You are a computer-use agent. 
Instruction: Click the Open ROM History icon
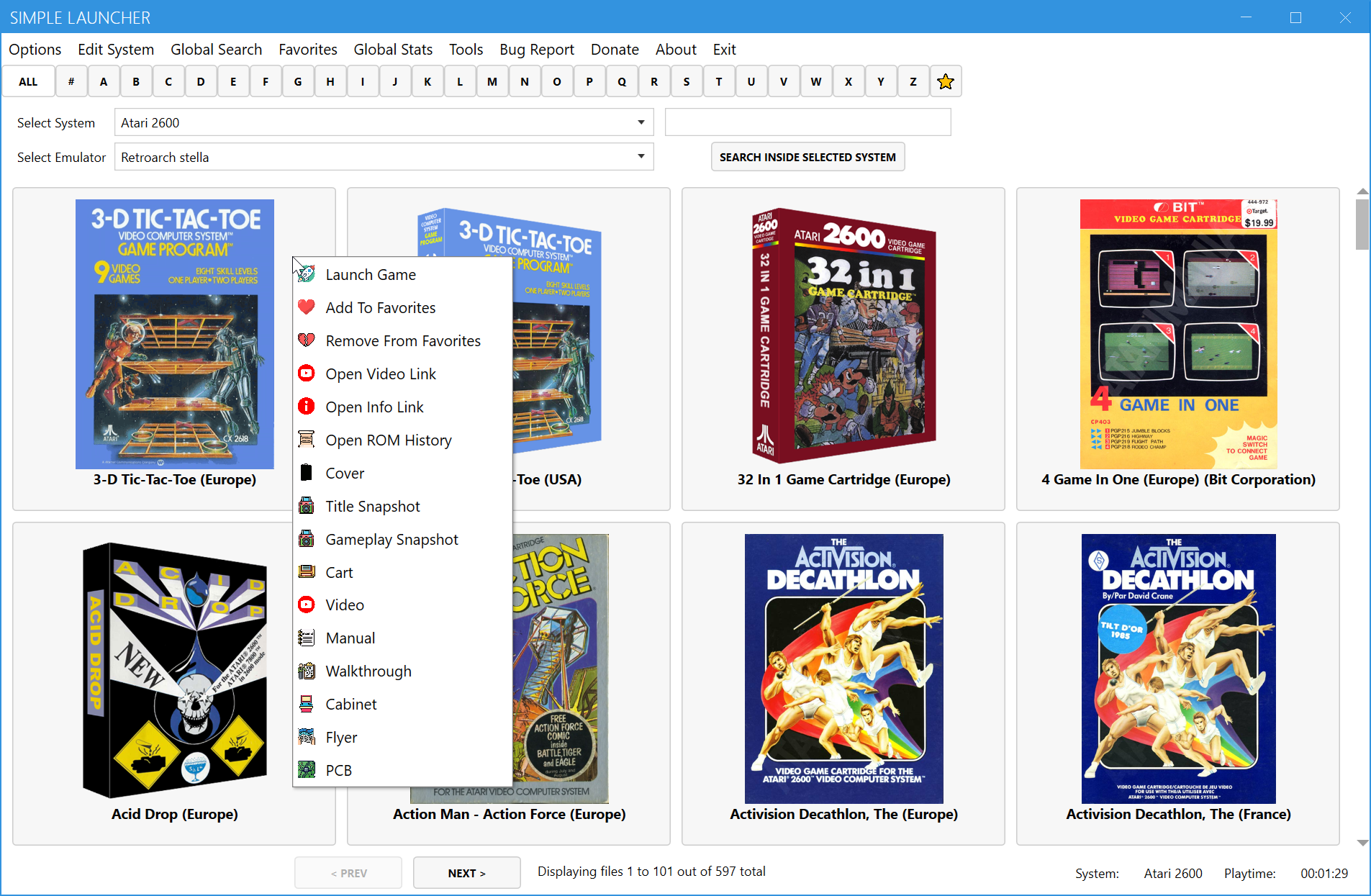coord(307,440)
